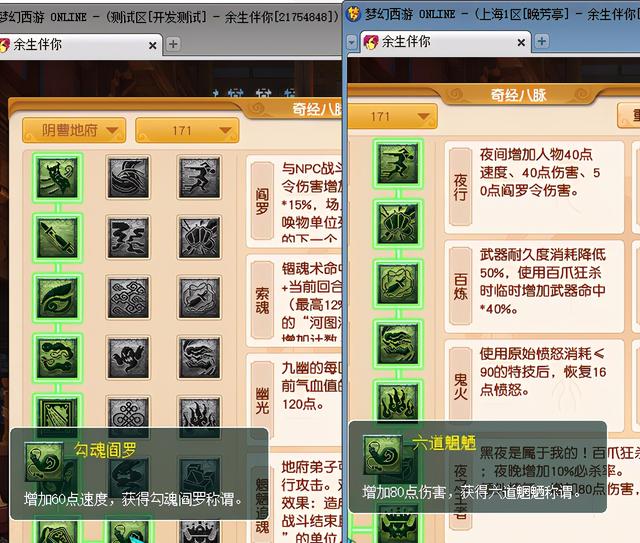Select gray Chinese knot skill icon in left window

click(128, 412)
